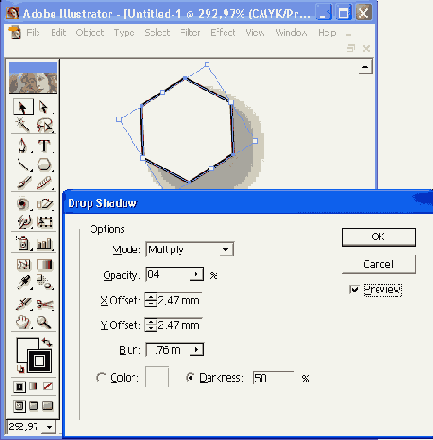Click the shadow Color swatch box
The height and width of the screenshot is (440, 433).
click(157, 377)
